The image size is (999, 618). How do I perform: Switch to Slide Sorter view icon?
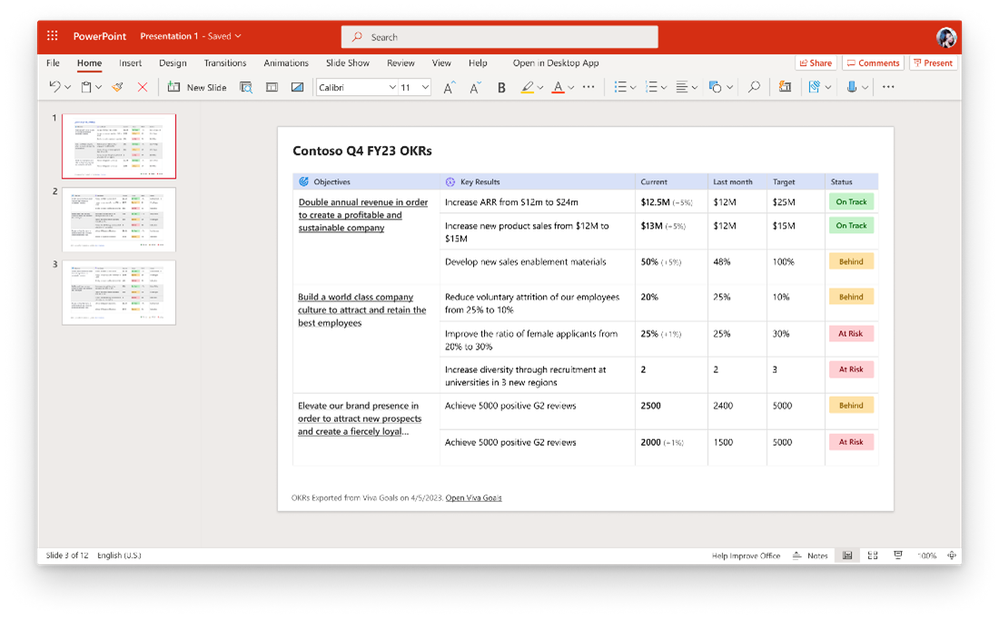[873, 556]
